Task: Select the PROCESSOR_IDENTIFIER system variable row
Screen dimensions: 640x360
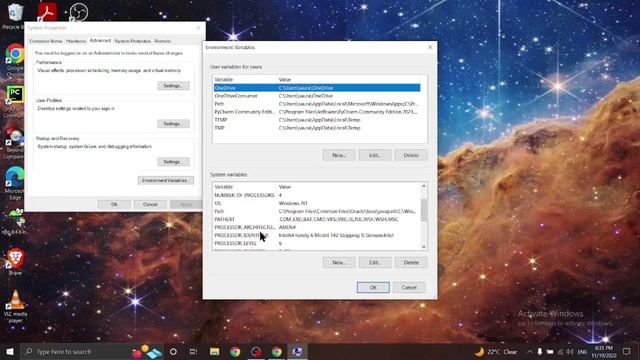Action: click(317, 236)
